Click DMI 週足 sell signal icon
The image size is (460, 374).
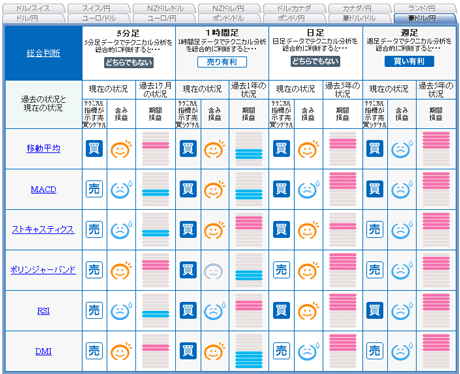pos(375,351)
